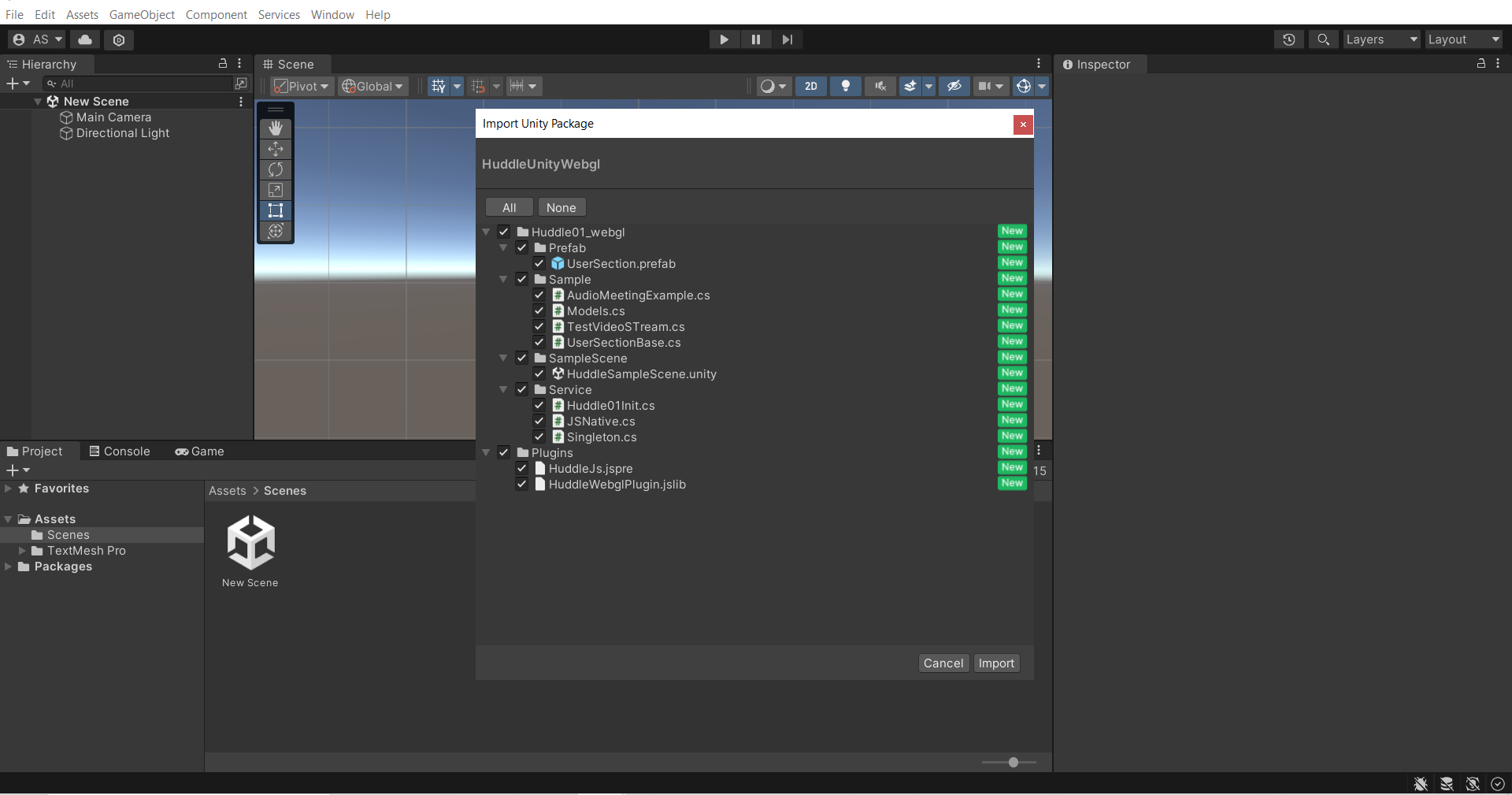Uncheck the HuddleSampleScene.unity checkbox
This screenshot has width=1512, height=795.
click(x=539, y=374)
